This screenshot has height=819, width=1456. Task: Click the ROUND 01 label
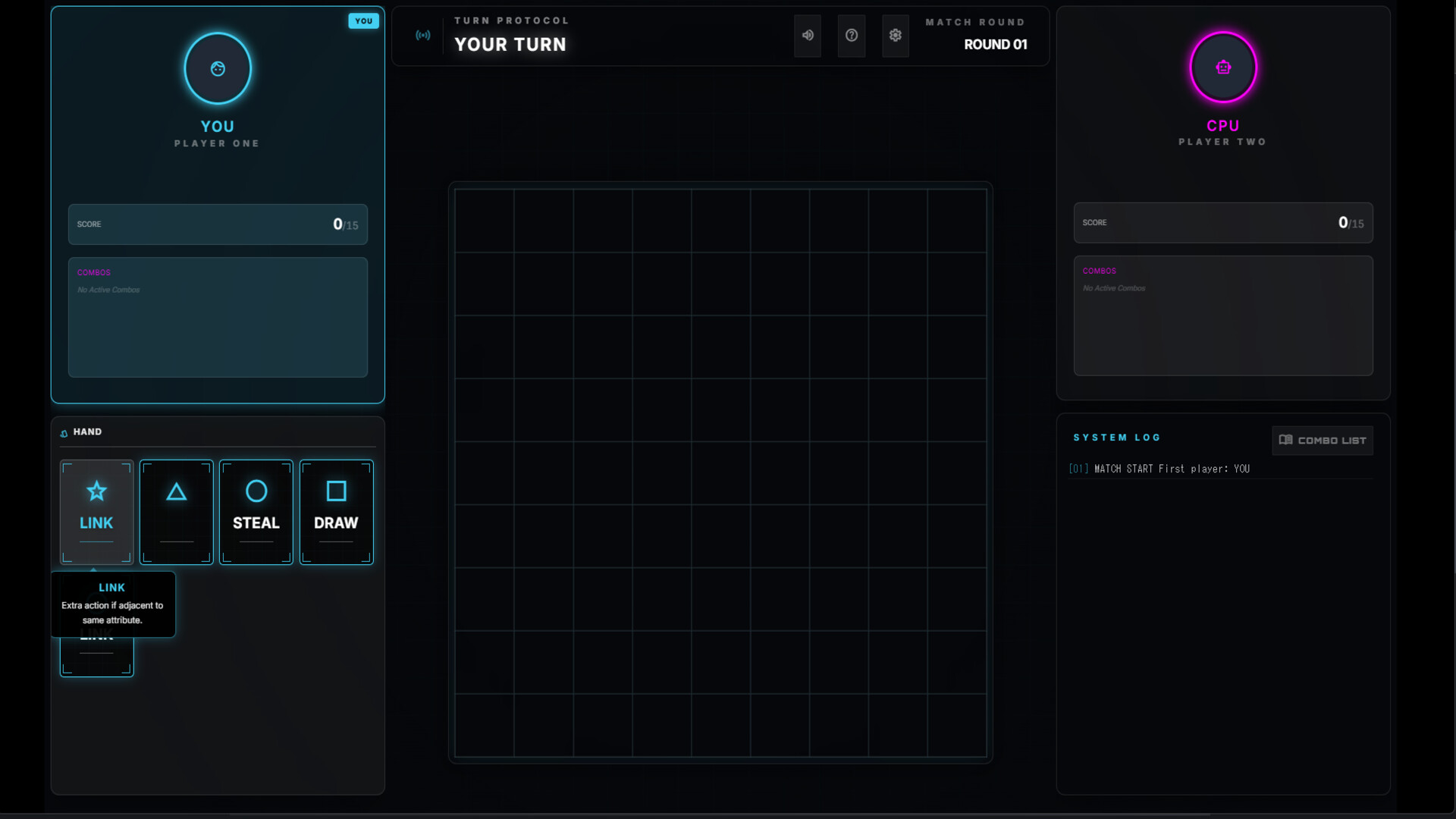click(x=995, y=45)
